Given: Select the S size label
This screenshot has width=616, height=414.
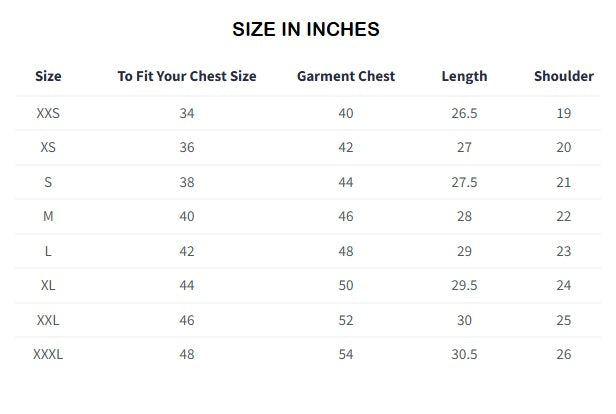Looking at the screenshot, I should point(48,182).
